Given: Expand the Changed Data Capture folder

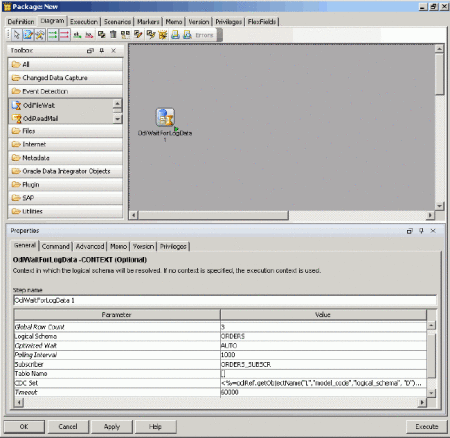Looking at the screenshot, I should tap(65, 78).
